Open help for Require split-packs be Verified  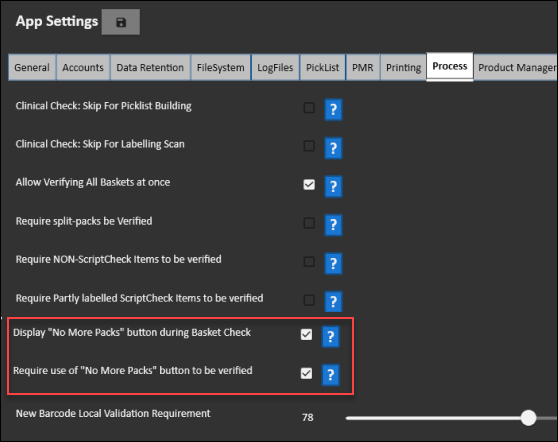333,225
